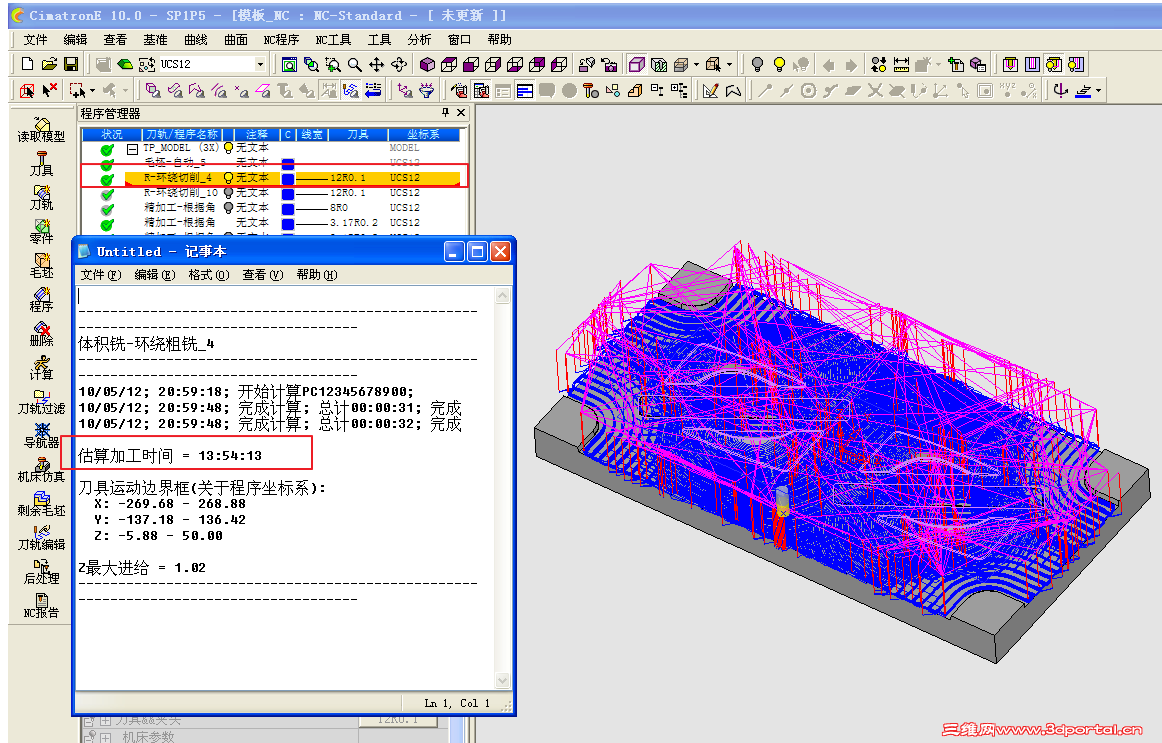Open dropdown arrow next to selection box tool
Viewport: 1162px width, 743px height.
92,90
